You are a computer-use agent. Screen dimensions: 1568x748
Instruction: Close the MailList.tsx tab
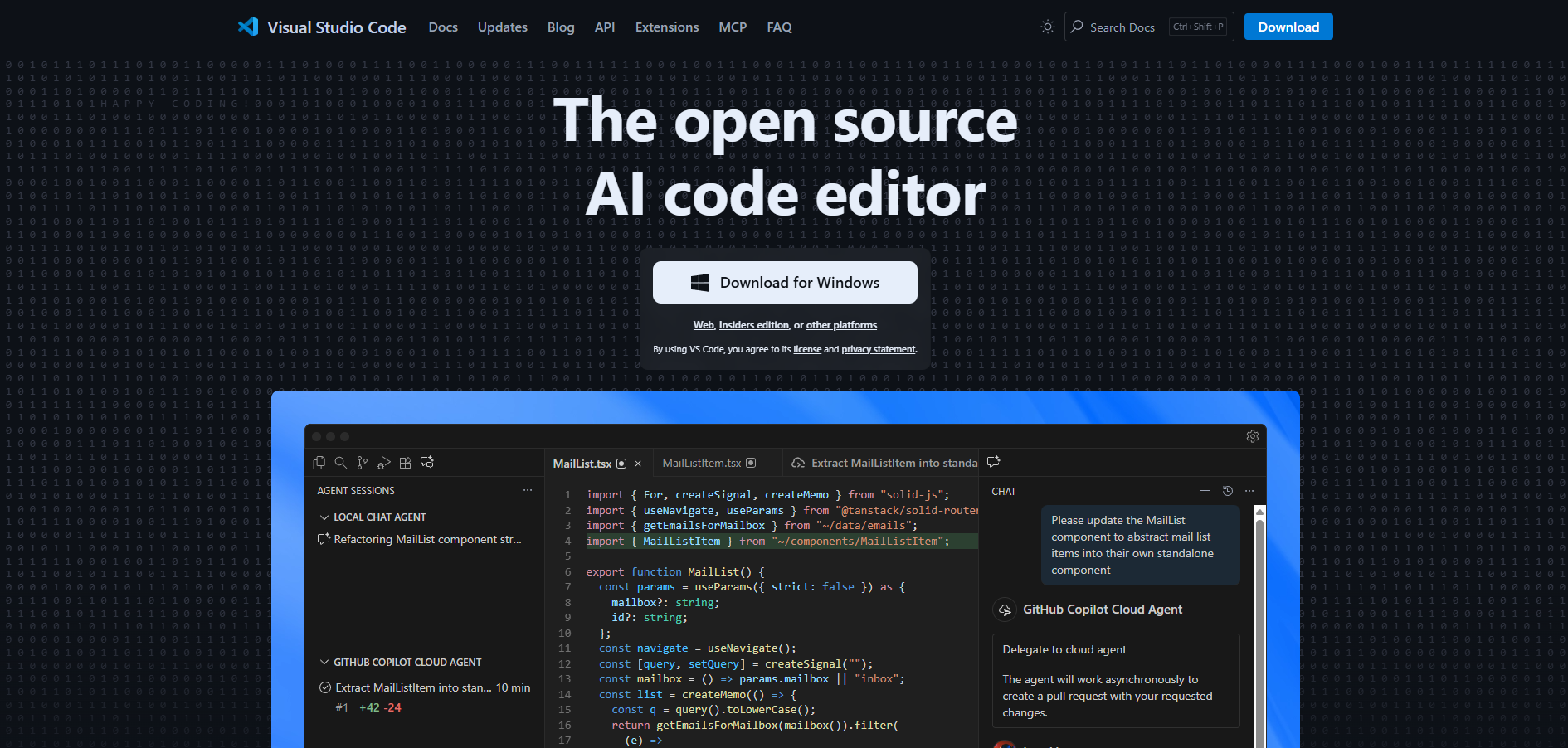click(x=638, y=464)
